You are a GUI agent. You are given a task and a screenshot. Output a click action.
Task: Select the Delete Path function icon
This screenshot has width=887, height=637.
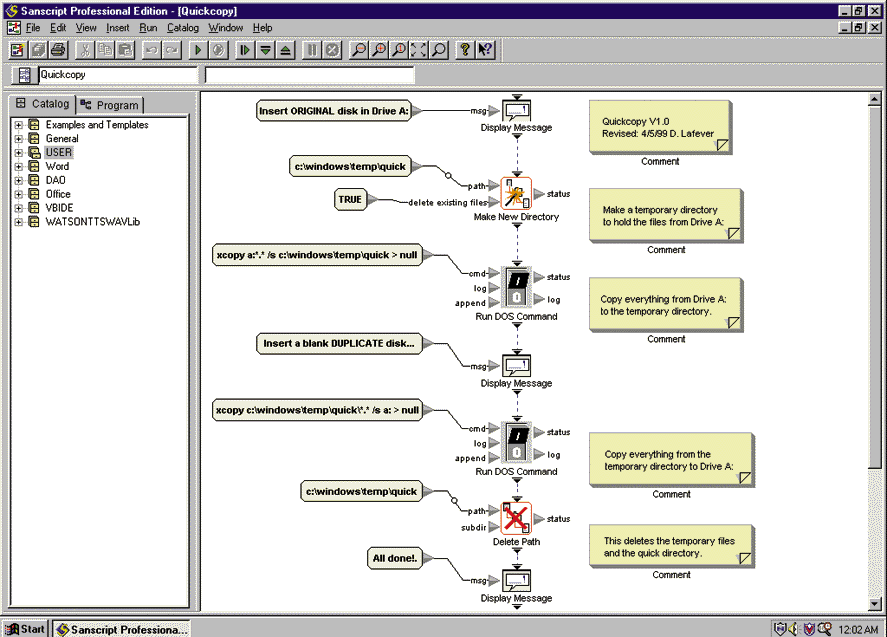pos(516,519)
